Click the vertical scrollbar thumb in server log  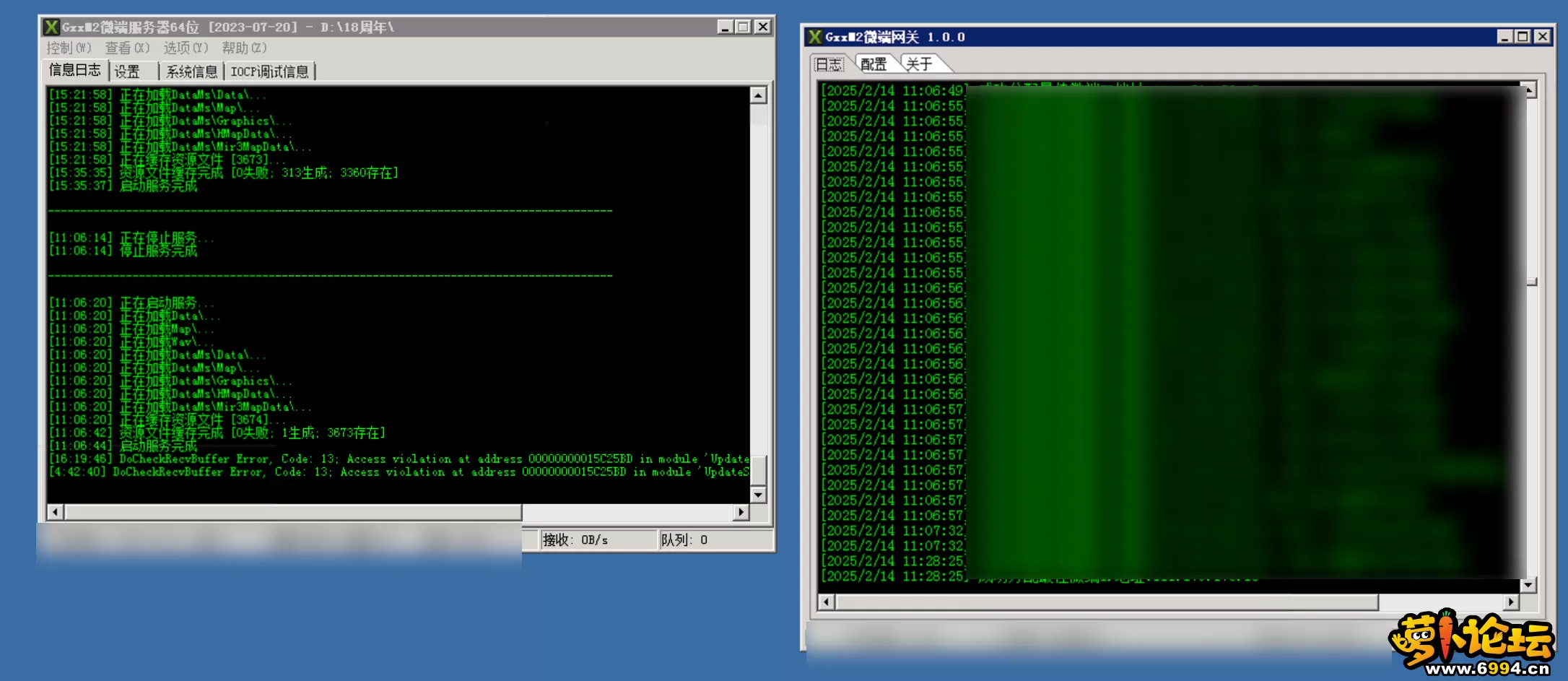758,471
